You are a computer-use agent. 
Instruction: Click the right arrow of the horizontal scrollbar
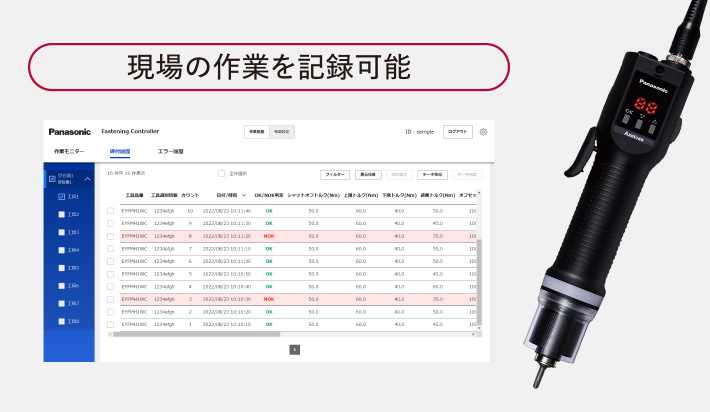(473, 333)
